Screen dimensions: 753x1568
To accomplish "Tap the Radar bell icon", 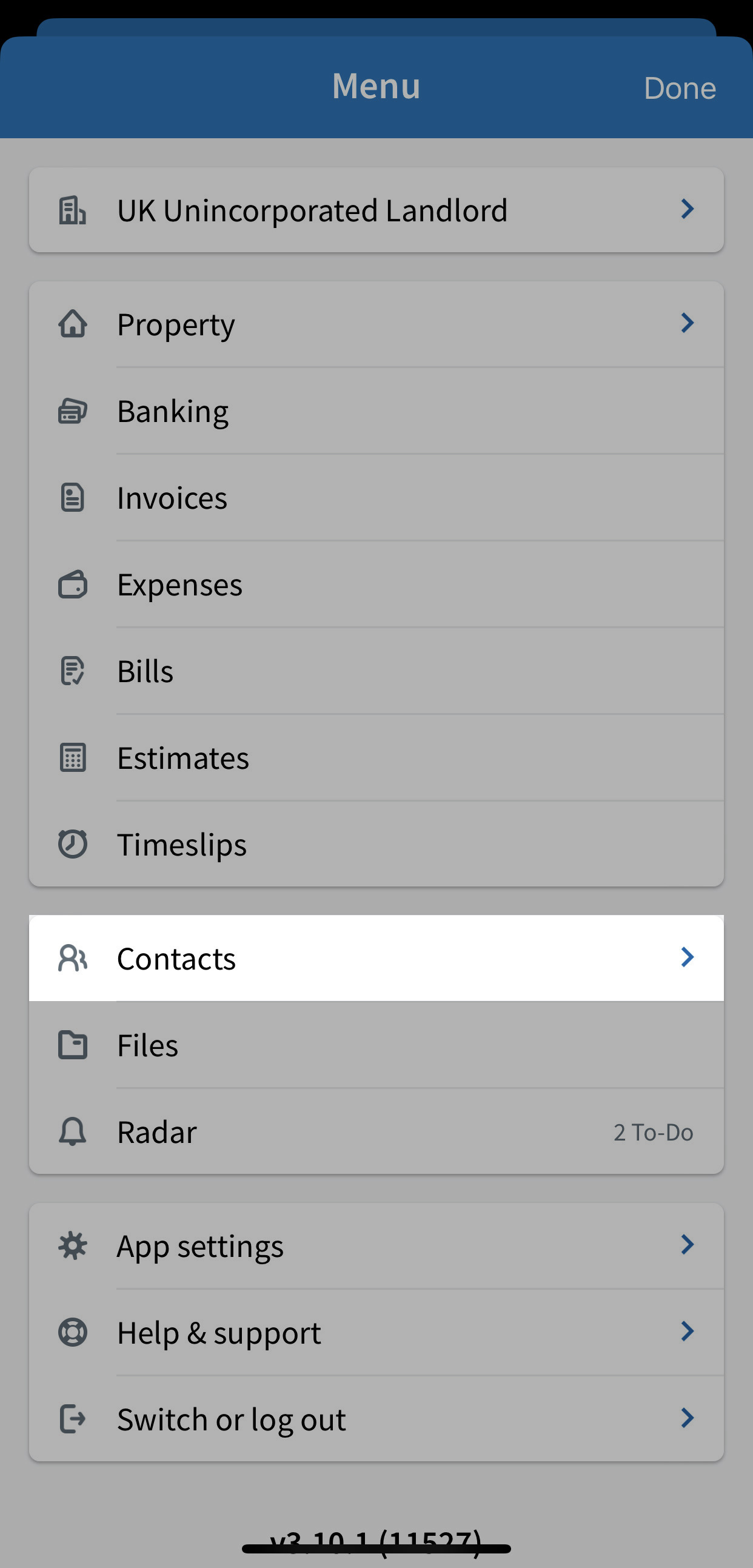I will [72, 1131].
